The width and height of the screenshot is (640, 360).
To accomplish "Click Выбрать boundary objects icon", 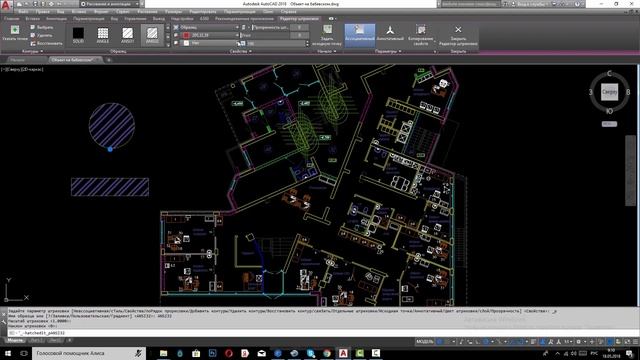I will click(33, 27).
